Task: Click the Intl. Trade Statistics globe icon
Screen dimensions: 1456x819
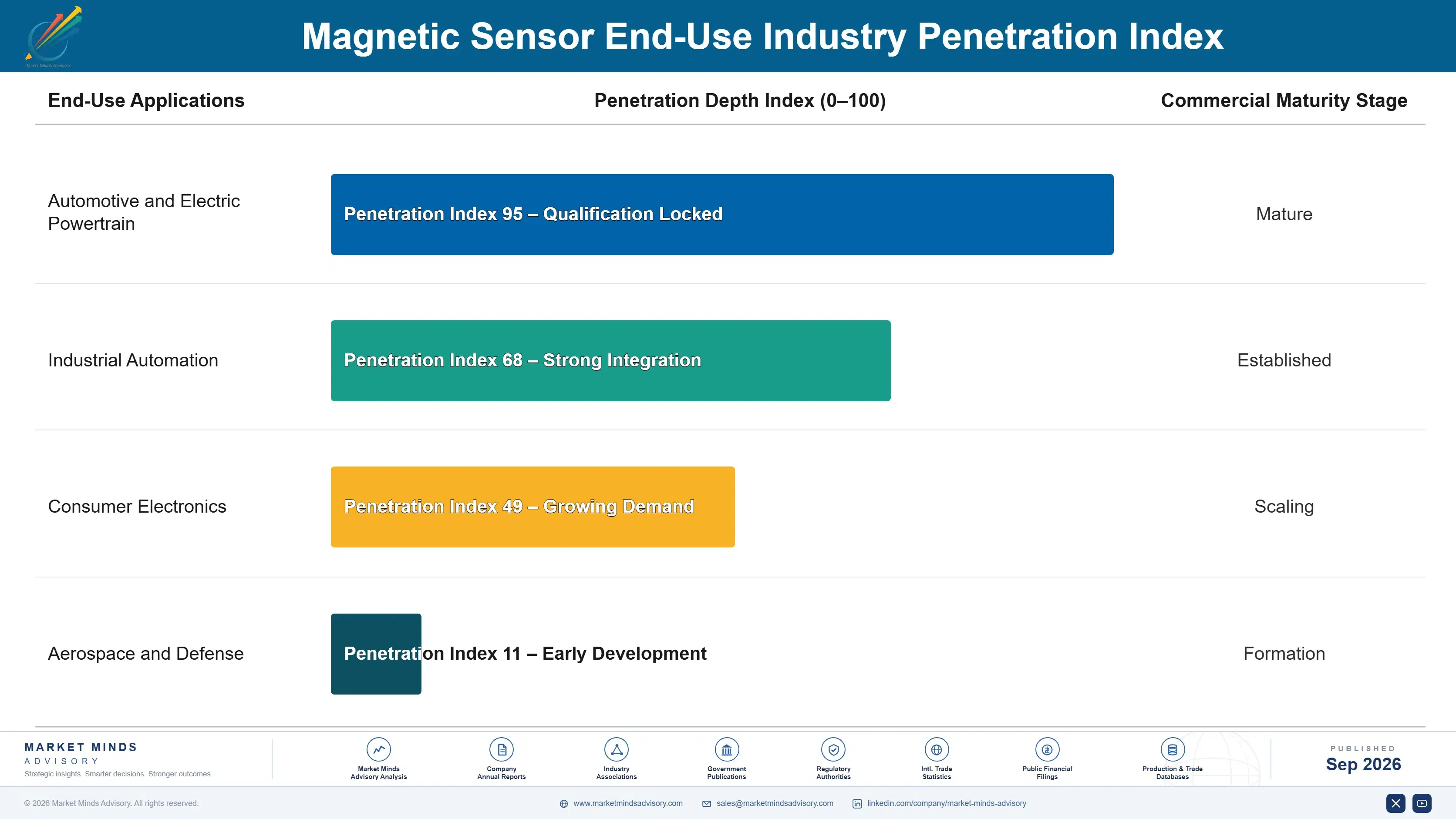Action: (x=937, y=749)
